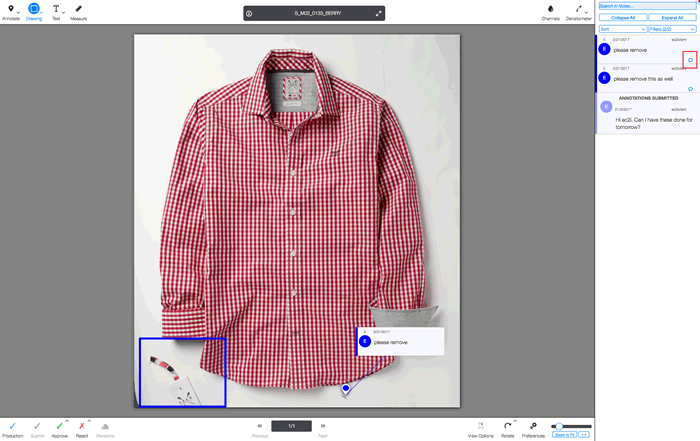Open View Options menu
The image size is (700, 441).
coord(480,426)
